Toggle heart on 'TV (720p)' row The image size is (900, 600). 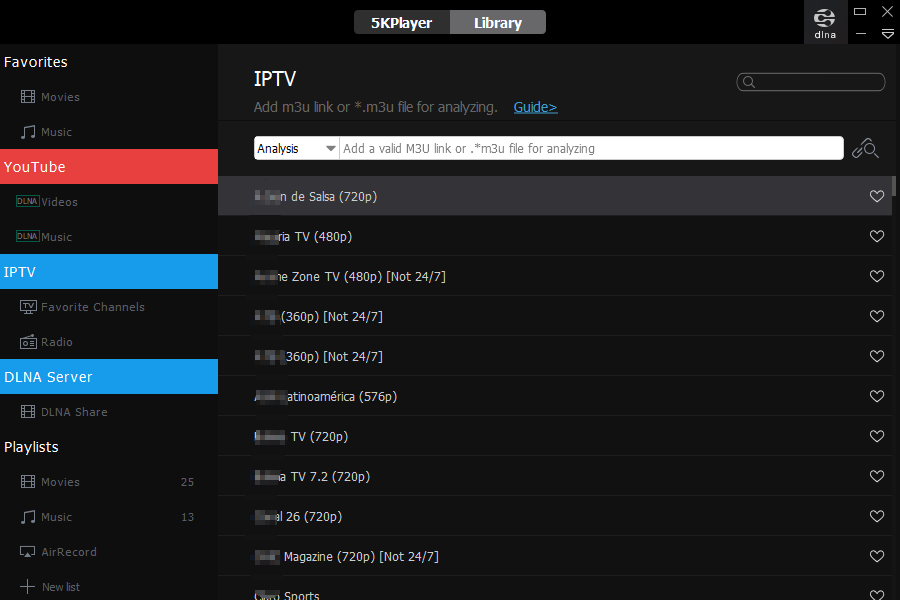pyautogui.click(x=876, y=436)
